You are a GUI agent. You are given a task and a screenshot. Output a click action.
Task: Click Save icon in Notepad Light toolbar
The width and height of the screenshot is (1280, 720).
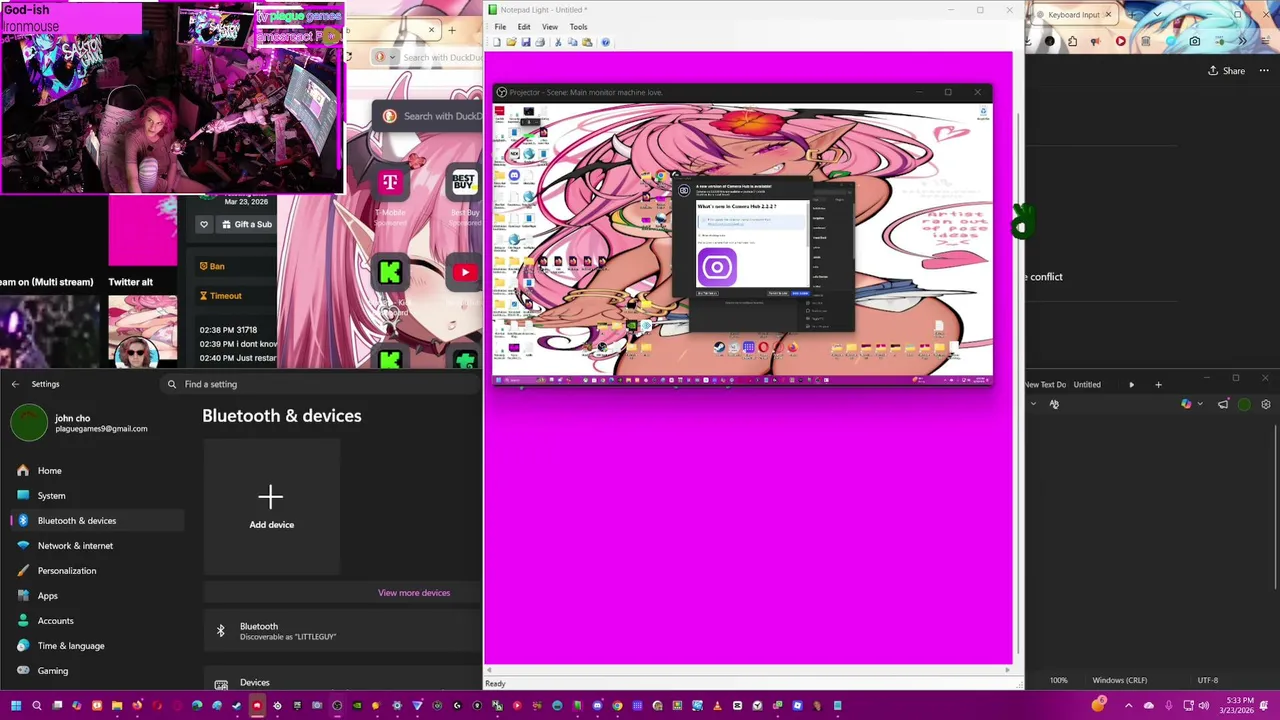point(526,42)
